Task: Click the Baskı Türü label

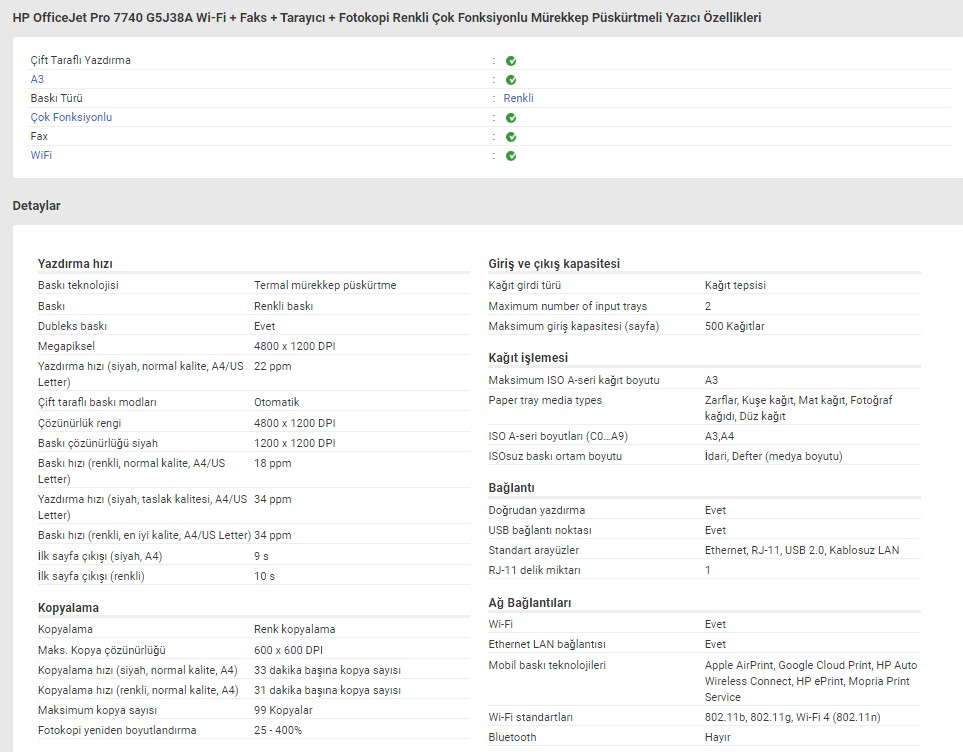Action: point(57,98)
